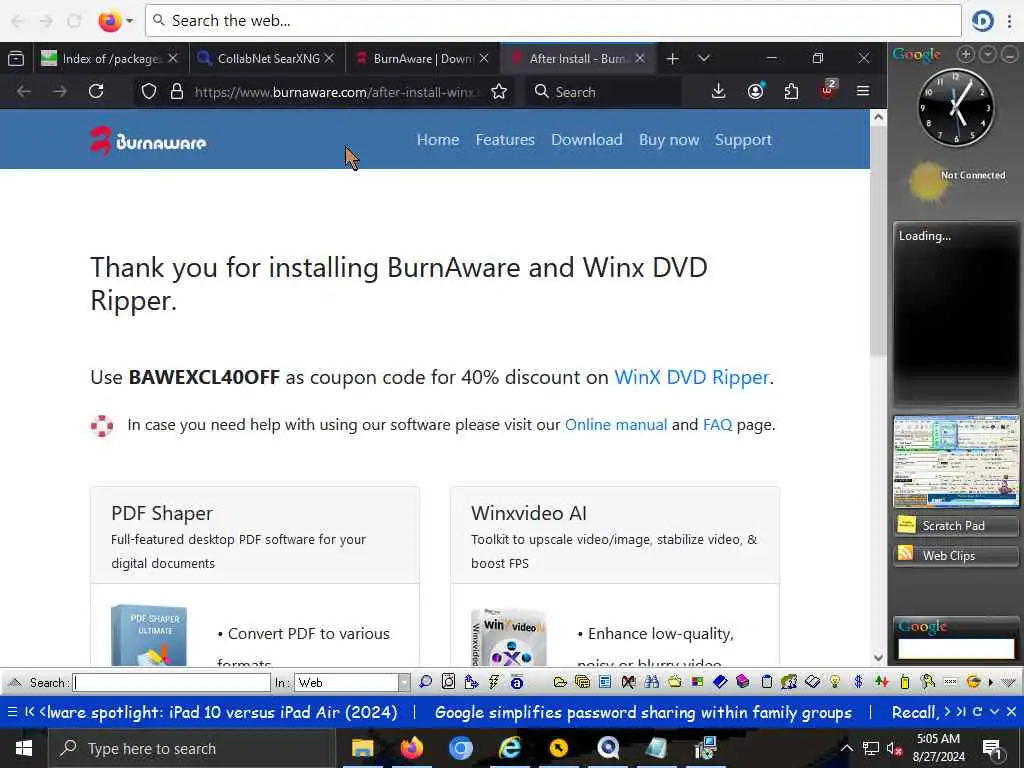Open the action center notifications icon
Screen dimensions: 1024x768
click(992, 749)
